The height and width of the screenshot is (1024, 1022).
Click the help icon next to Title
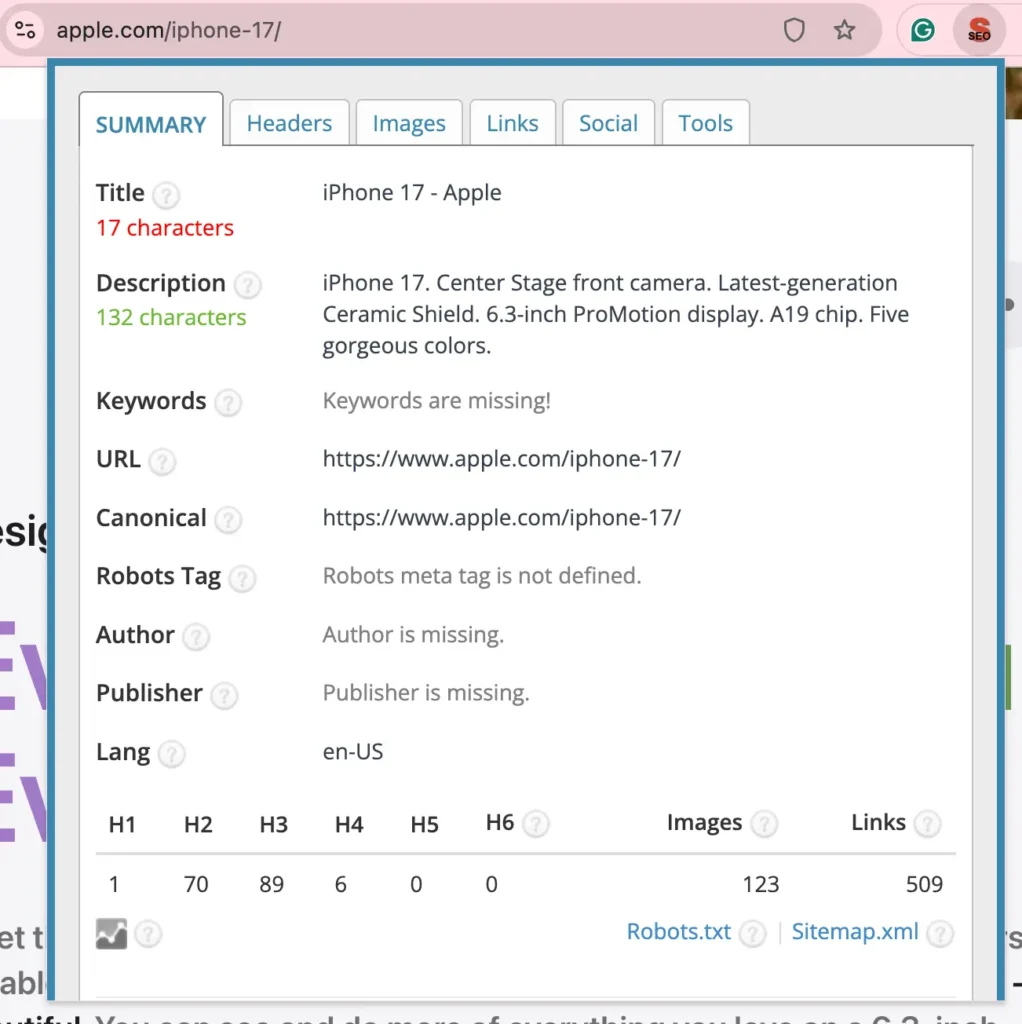[x=166, y=195]
